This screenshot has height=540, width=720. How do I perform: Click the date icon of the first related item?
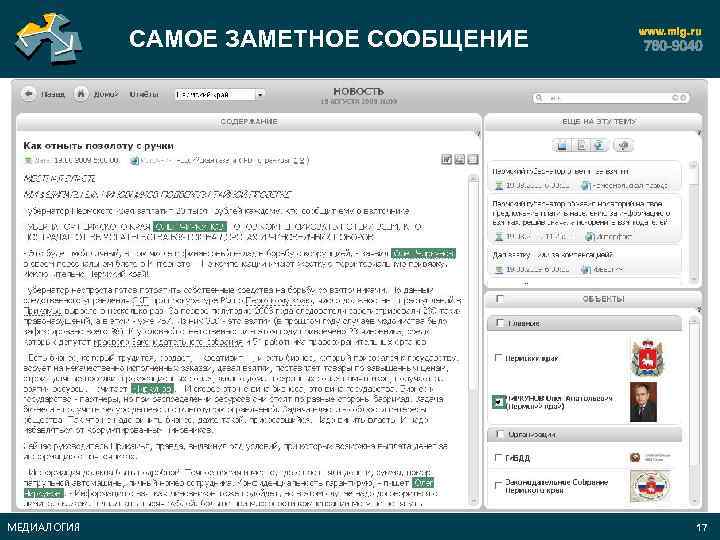pos(499,185)
